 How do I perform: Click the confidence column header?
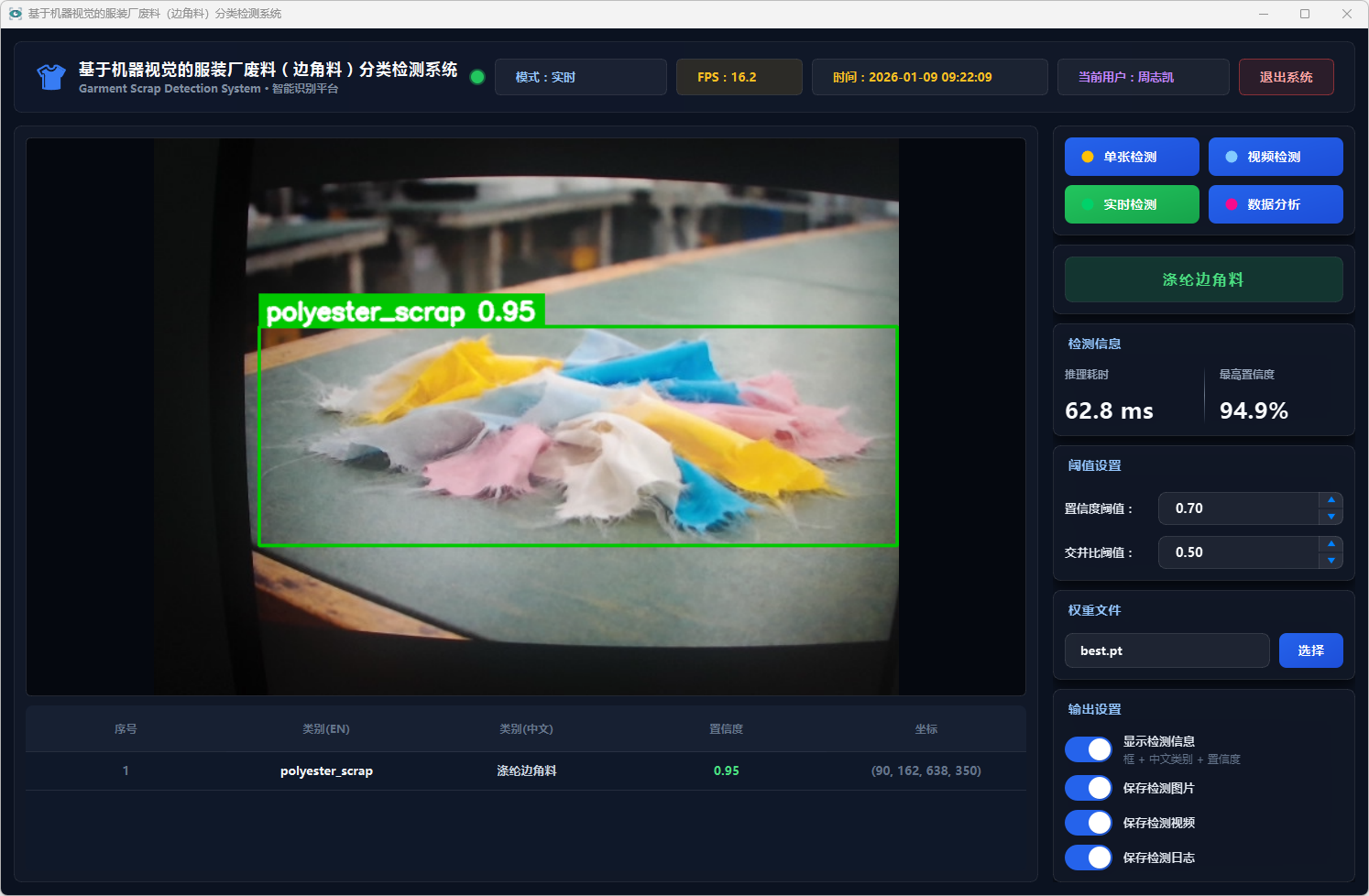coord(726,729)
